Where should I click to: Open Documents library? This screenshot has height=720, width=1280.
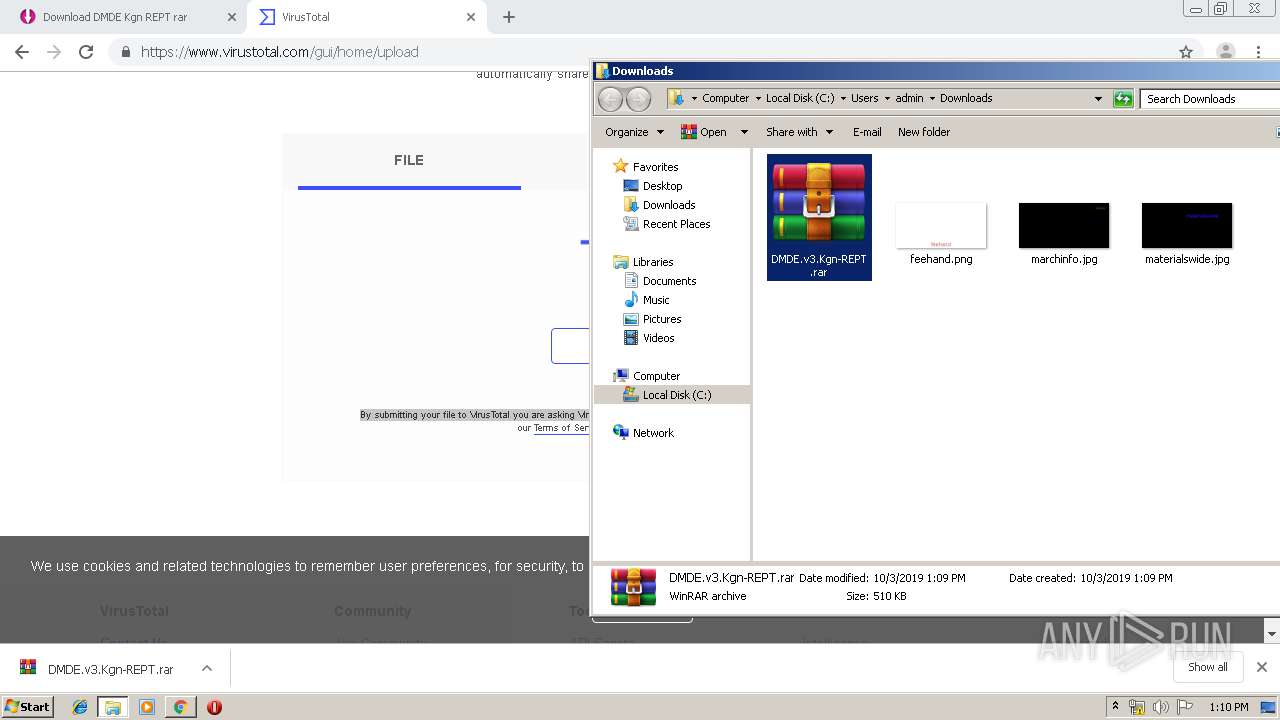[x=669, y=281]
